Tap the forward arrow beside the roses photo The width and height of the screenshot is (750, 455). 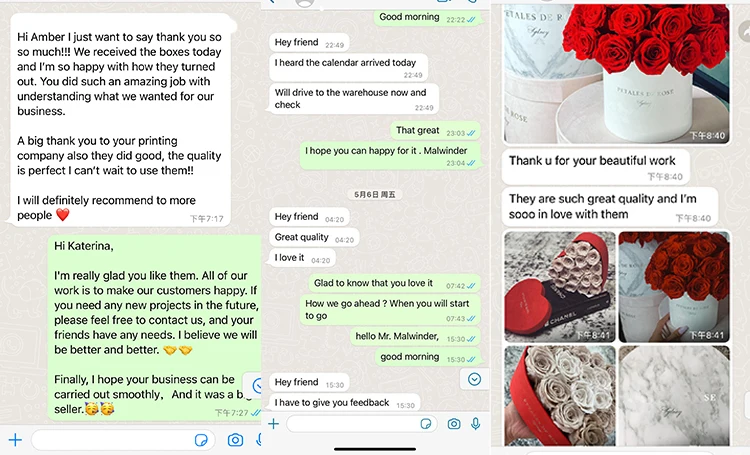pos(744,32)
